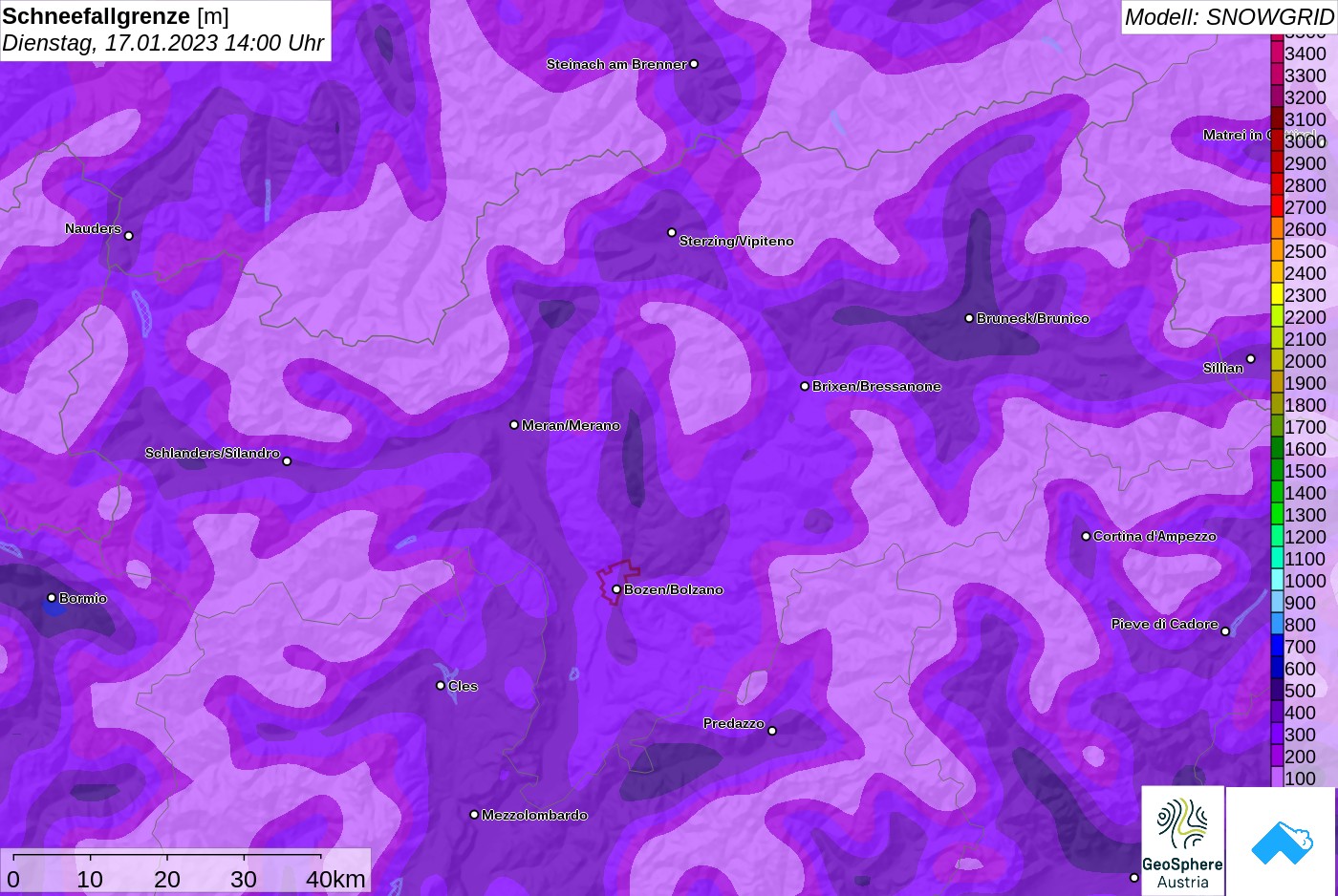1338x896 pixels.
Task: Click the 'Pieve di Cadore' label
Action: pos(1165,624)
